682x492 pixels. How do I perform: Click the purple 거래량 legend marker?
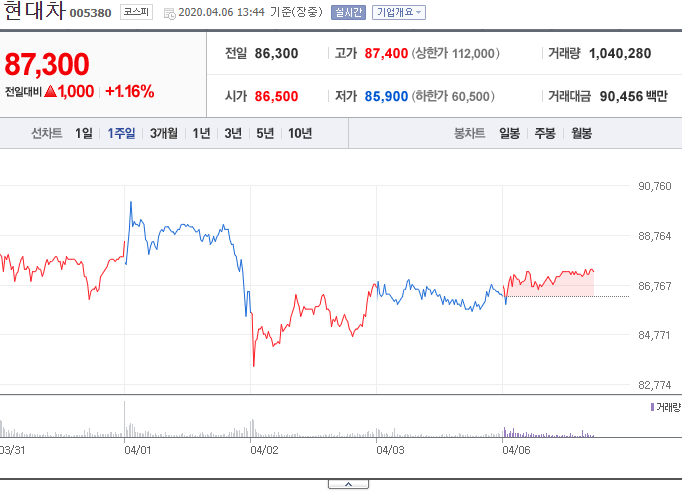(652, 407)
